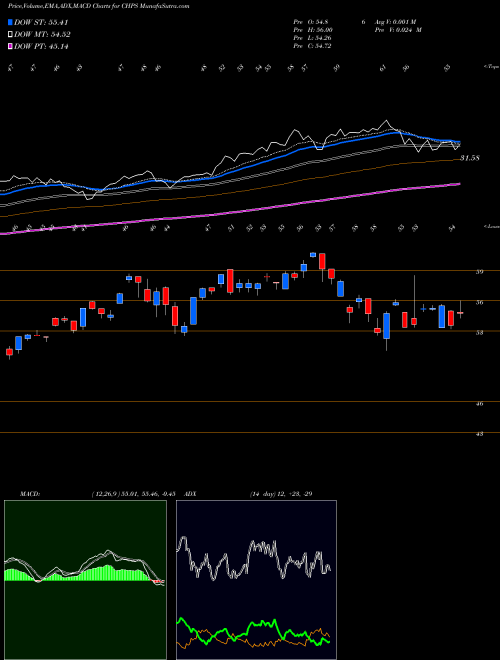The width and height of the screenshot is (500, 660).
Task: Click the 'Pre V: 0.024 M' volume text
Action: click(x=397, y=30)
